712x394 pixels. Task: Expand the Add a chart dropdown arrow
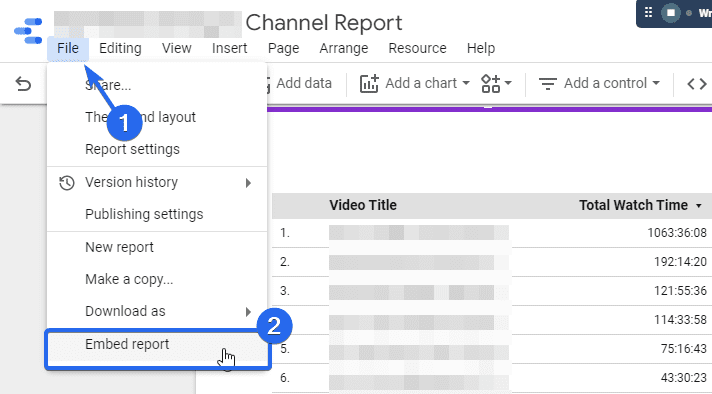click(466, 83)
